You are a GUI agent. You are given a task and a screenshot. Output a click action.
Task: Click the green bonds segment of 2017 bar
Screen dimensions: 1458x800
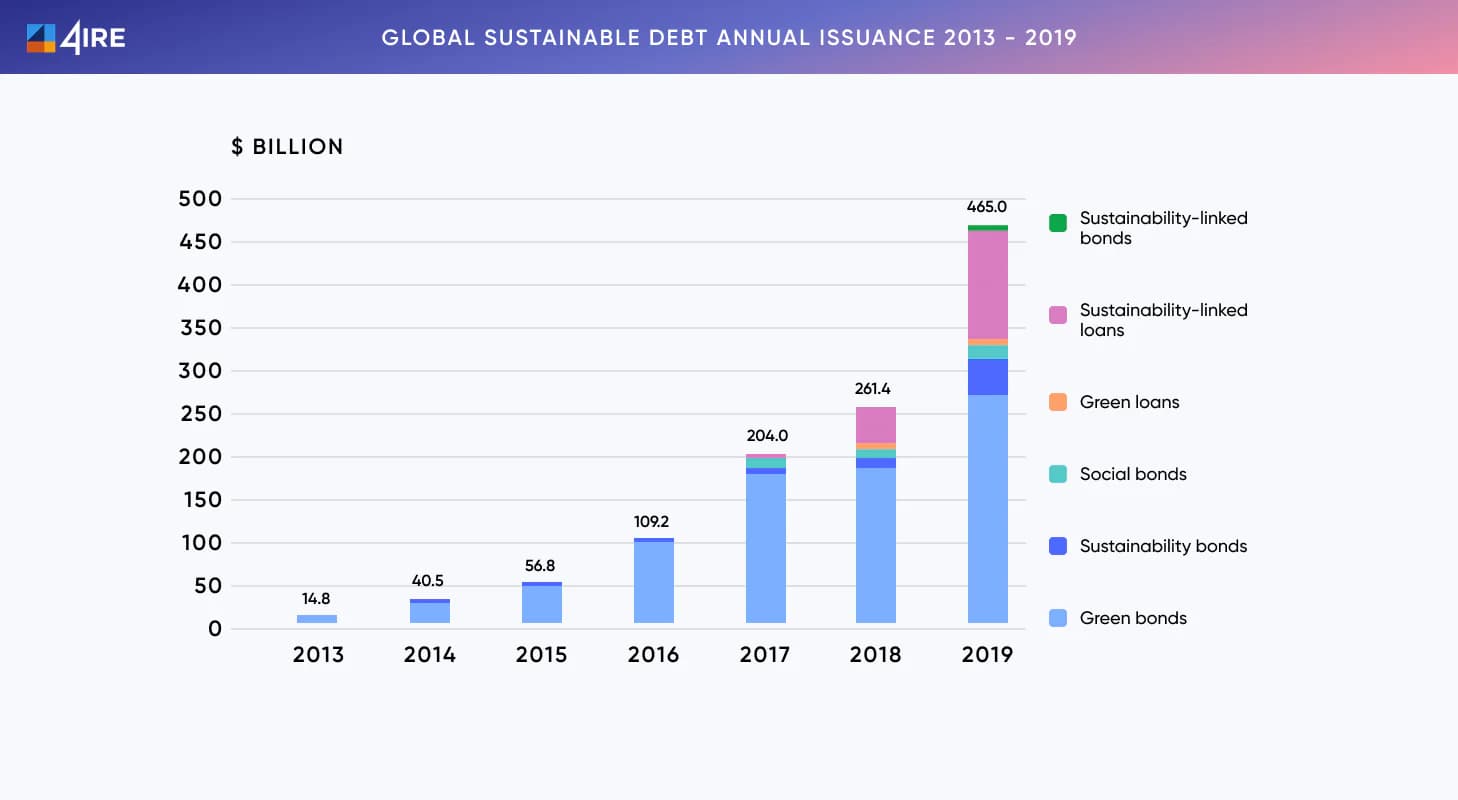(766, 548)
